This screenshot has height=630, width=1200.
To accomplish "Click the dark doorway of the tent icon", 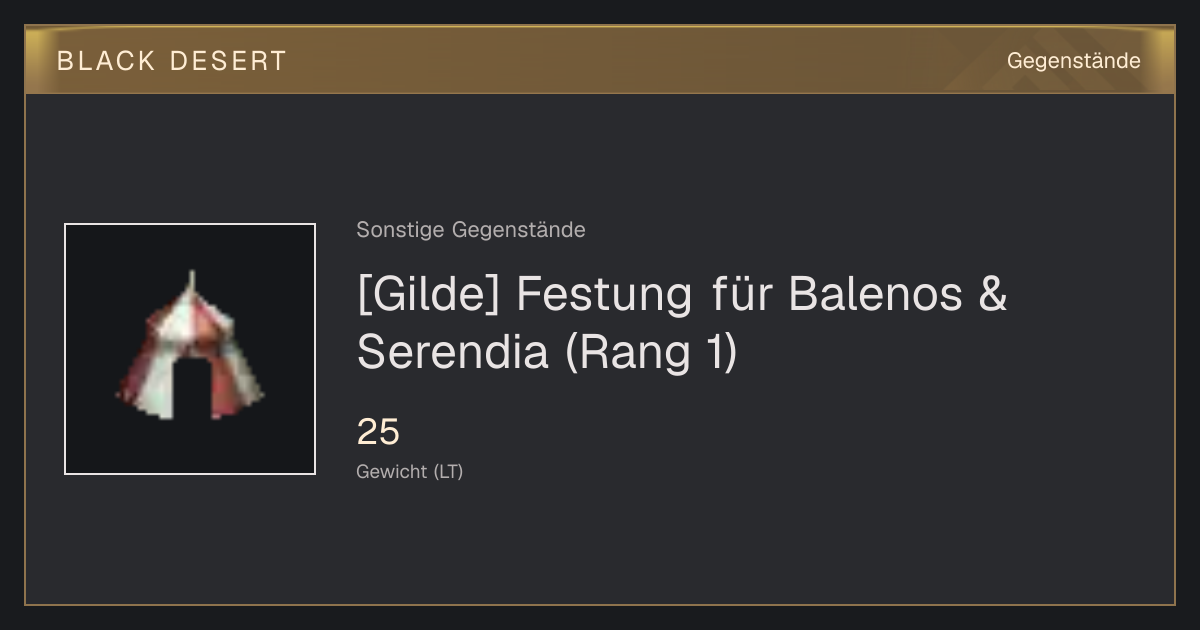I will 191,391.
